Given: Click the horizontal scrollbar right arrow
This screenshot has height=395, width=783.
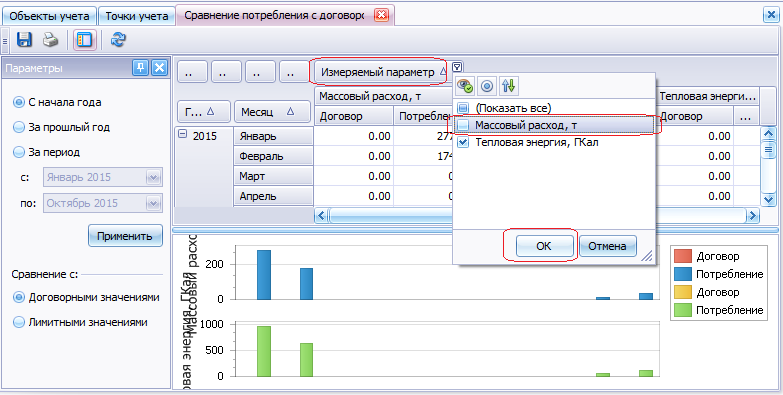Looking at the screenshot, I should tap(753, 216).
